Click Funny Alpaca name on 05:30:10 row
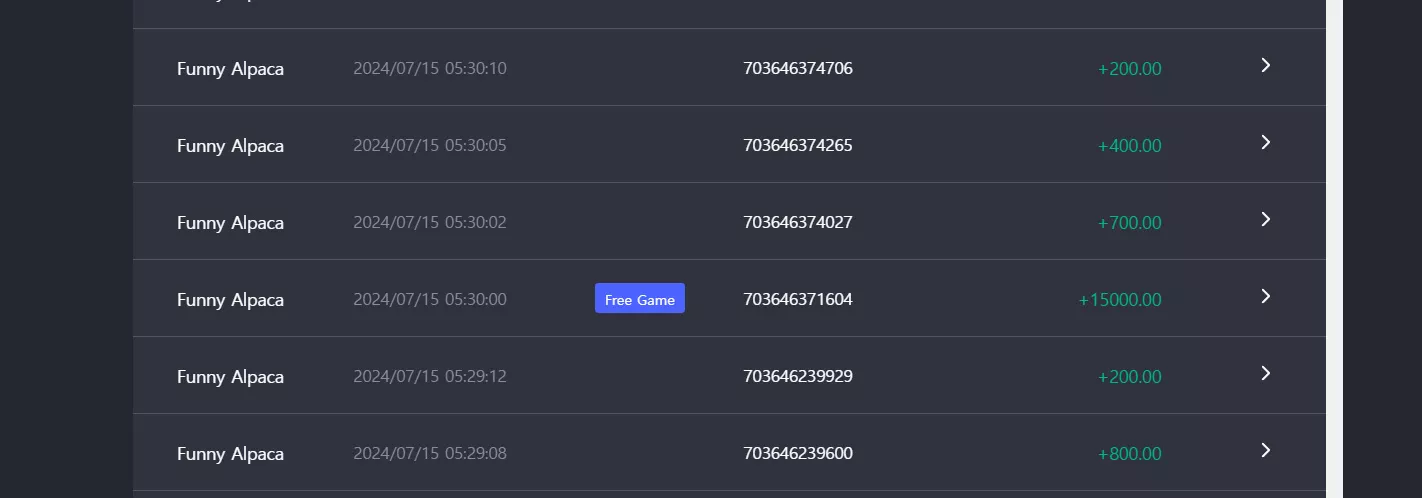This screenshot has width=1422, height=498. [230, 70]
